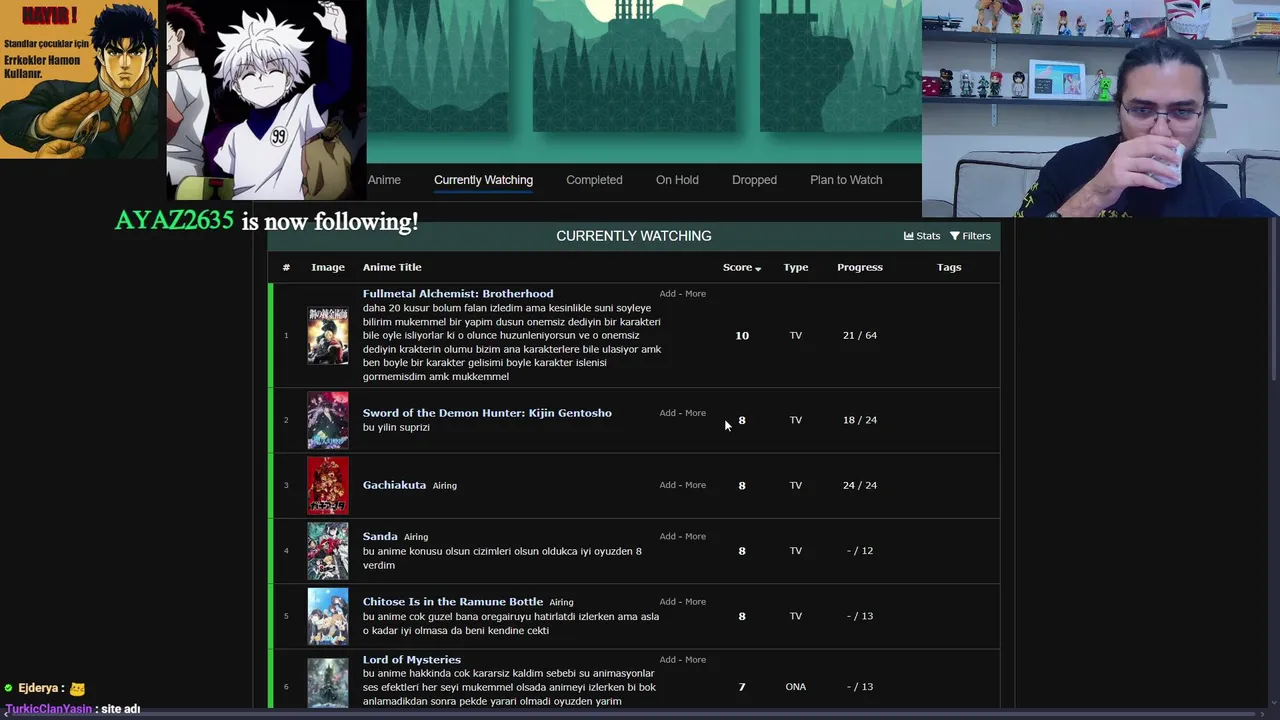This screenshot has width=1280, height=720.
Task: Click the Chitose Ramune Bottle thumbnail
Action: pyautogui.click(x=328, y=616)
